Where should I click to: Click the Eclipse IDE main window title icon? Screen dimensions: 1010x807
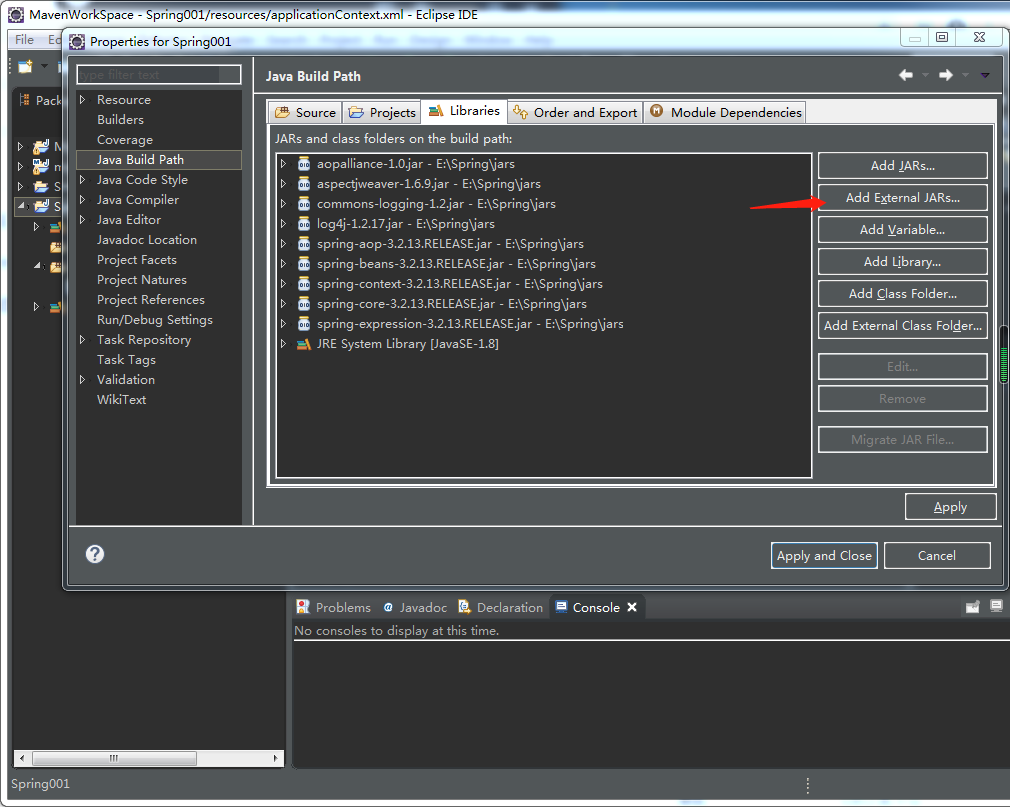click(x=16, y=14)
